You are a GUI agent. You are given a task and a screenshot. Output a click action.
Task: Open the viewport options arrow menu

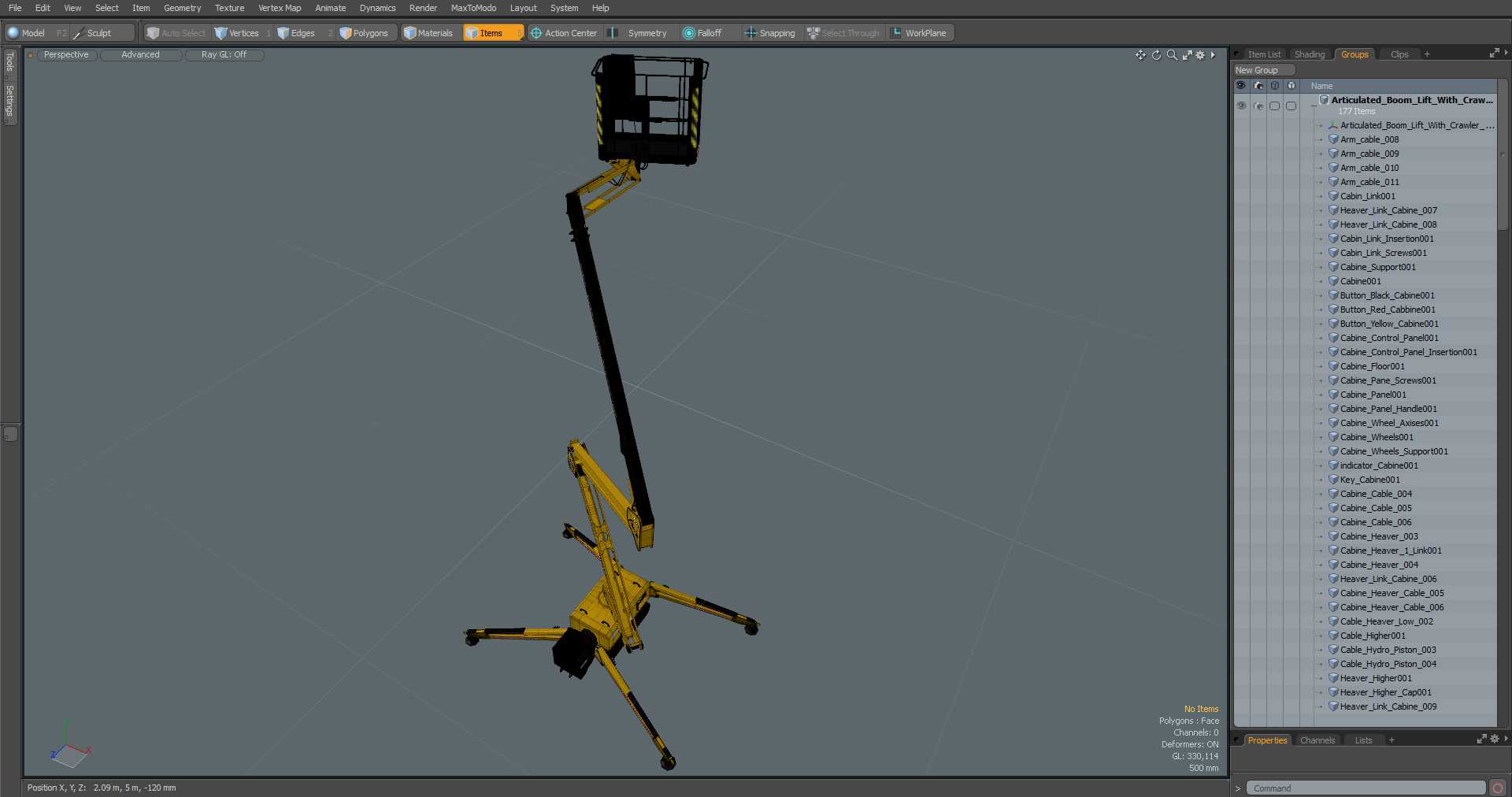[x=1213, y=55]
